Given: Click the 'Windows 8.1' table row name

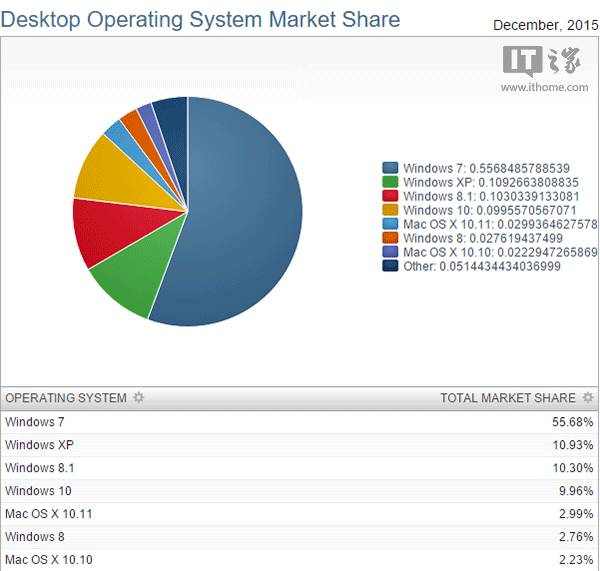Looking at the screenshot, I should coord(40,468).
